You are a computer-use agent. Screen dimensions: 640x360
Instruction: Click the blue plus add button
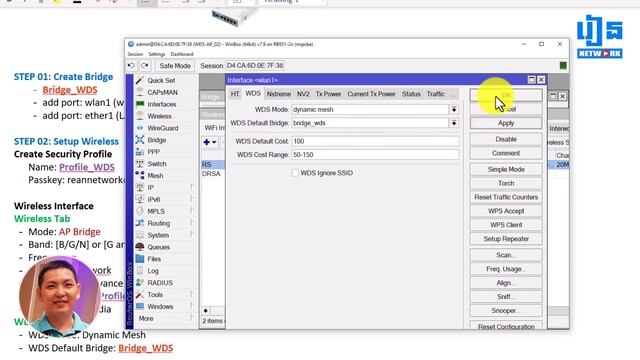tap(207, 142)
